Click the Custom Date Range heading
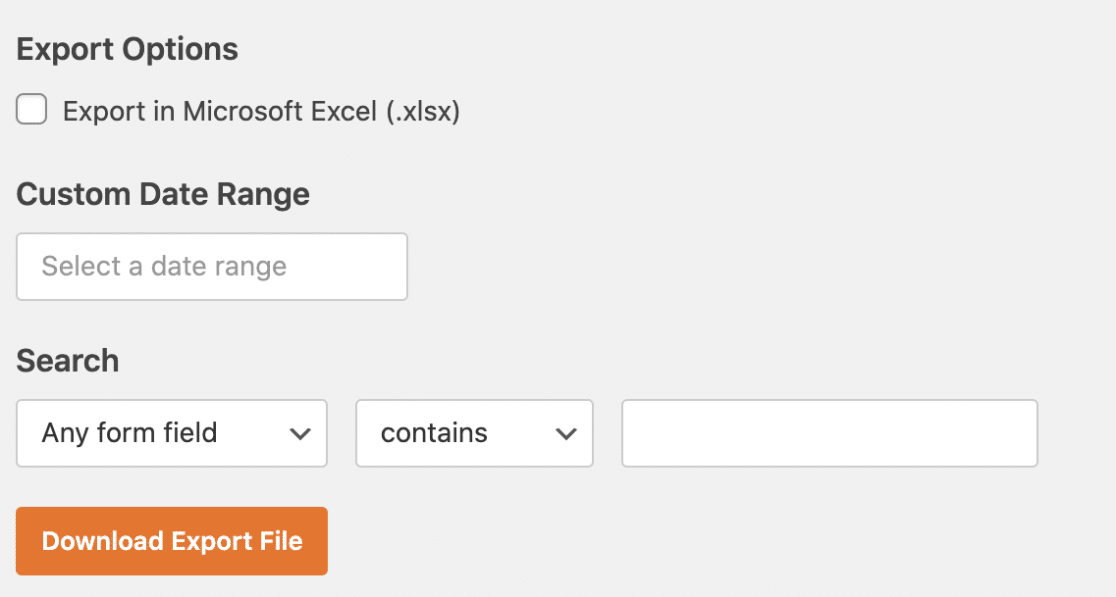Viewport: 1116px width, 597px height. [163, 194]
